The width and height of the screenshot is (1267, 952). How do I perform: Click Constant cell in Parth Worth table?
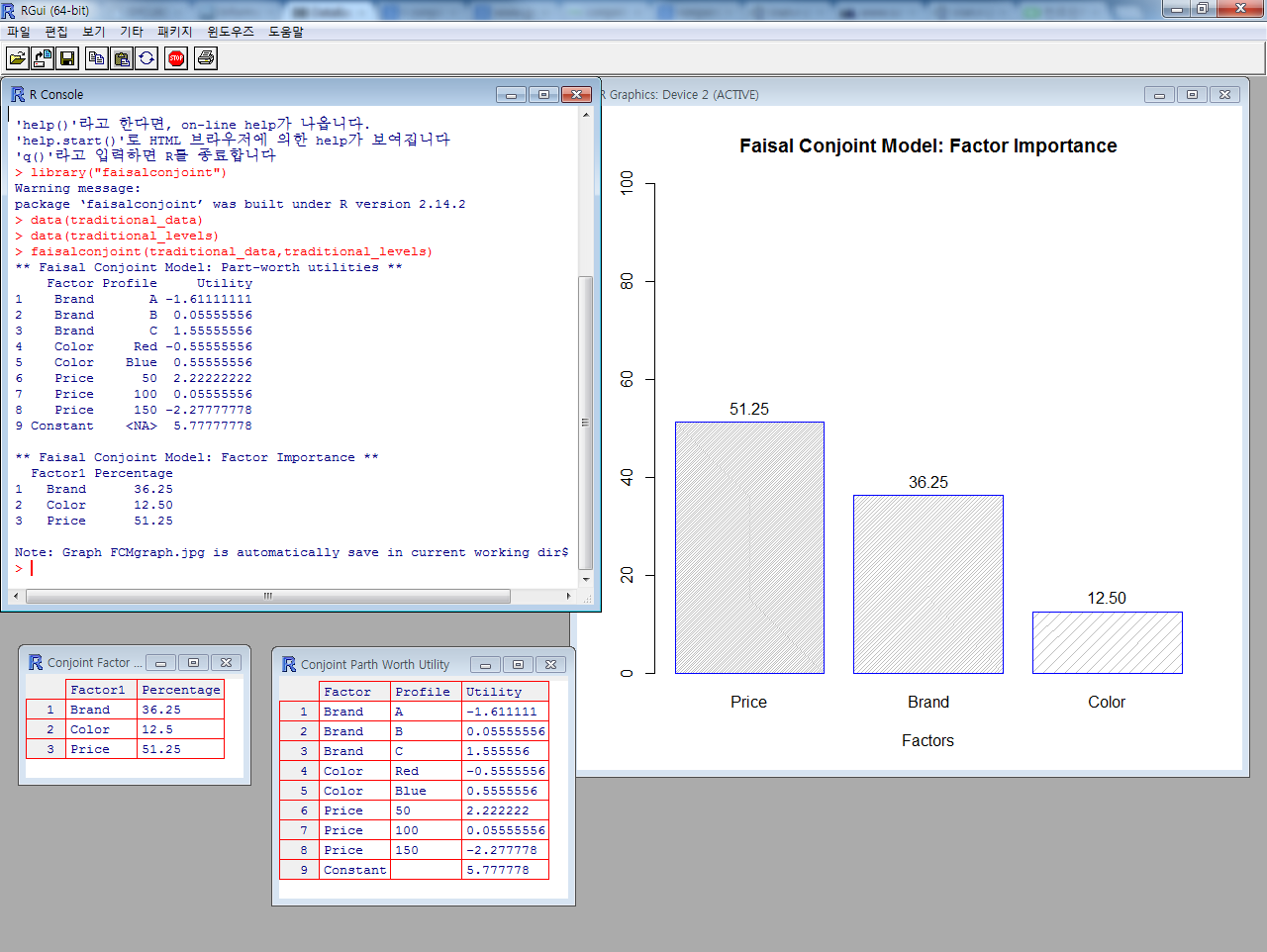[354, 870]
